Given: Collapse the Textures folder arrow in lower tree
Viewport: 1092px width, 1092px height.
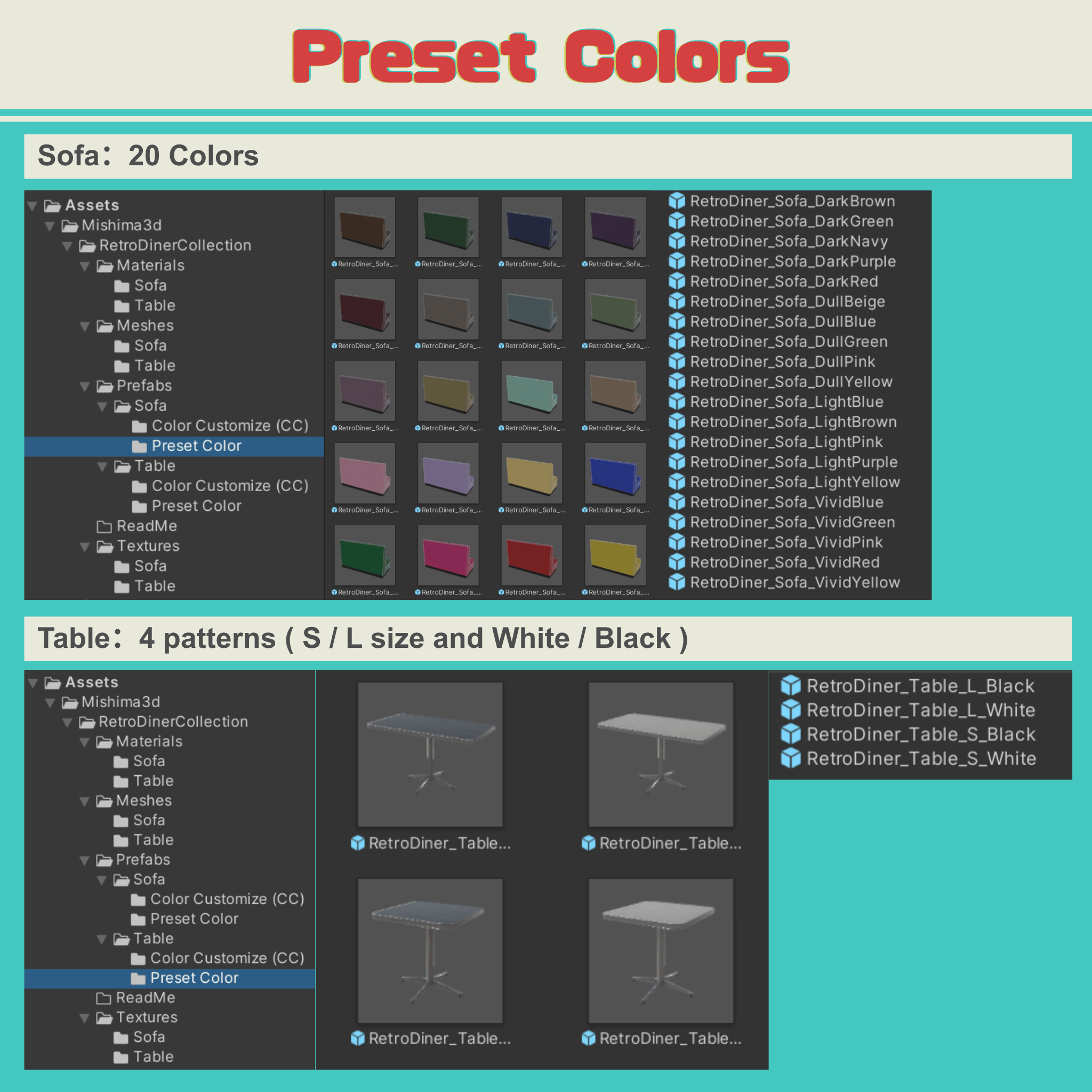Looking at the screenshot, I should [x=85, y=1018].
